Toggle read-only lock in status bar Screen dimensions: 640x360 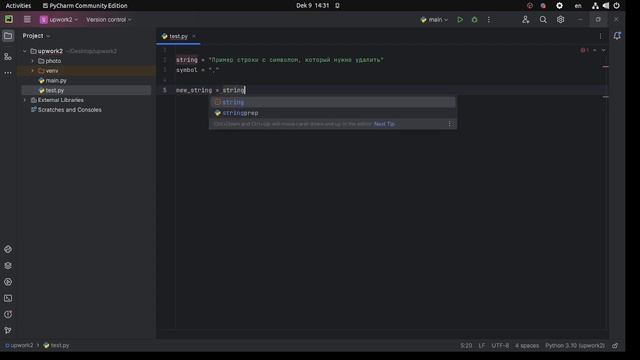click(x=615, y=345)
